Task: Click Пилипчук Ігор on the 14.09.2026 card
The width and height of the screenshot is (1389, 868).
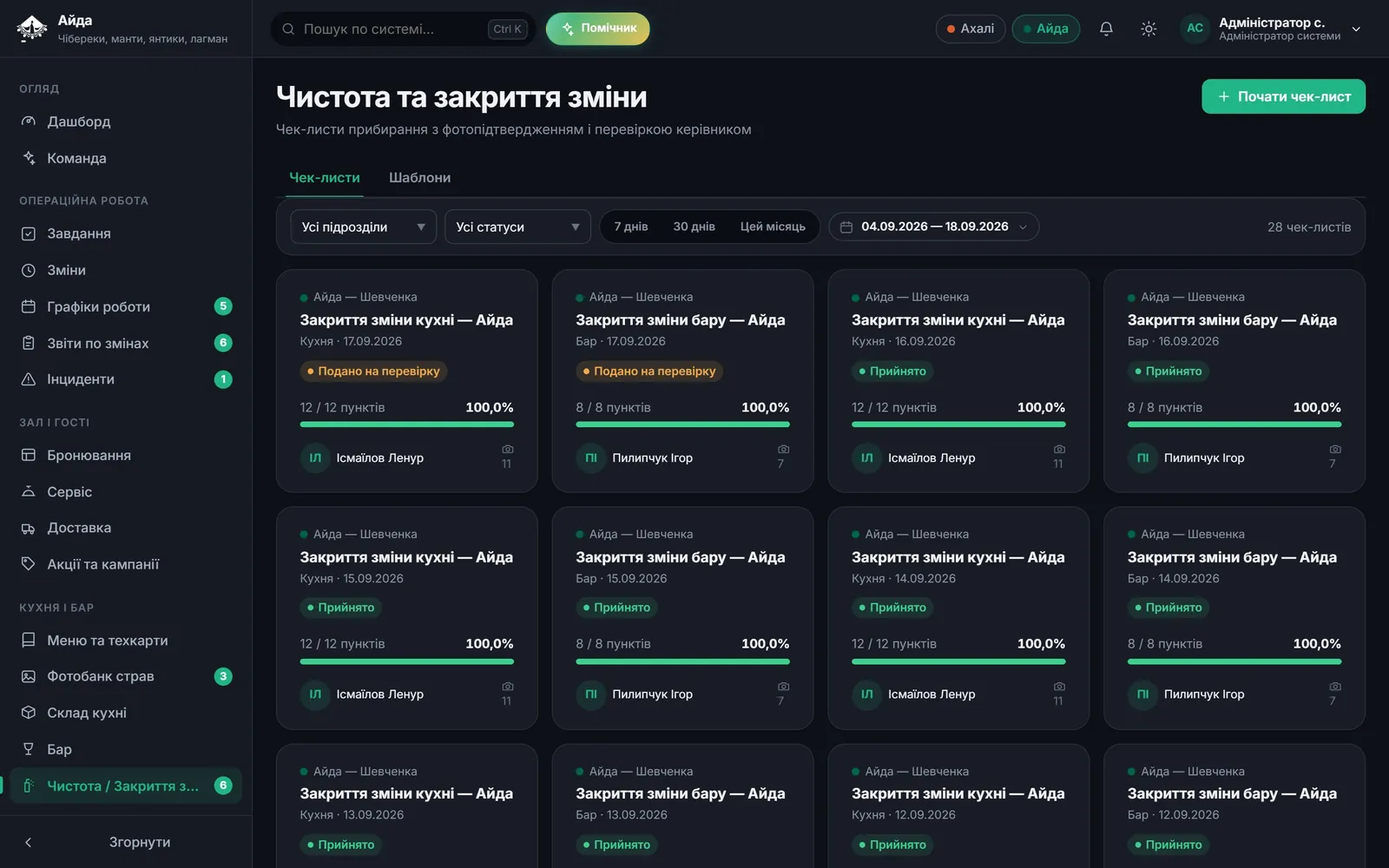Action: pos(1204,694)
